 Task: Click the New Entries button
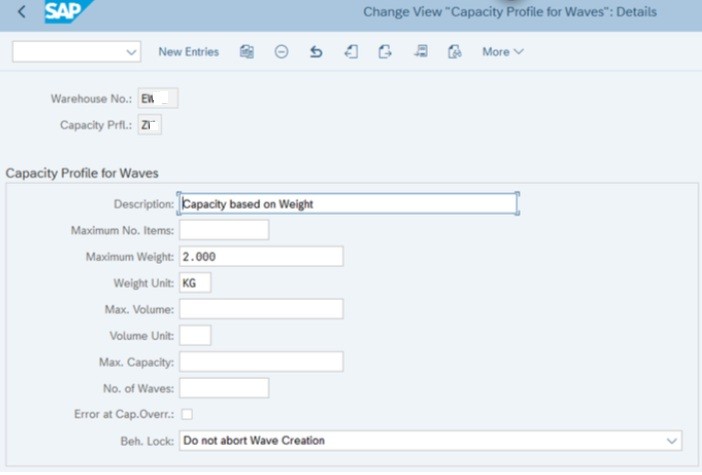pos(188,52)
